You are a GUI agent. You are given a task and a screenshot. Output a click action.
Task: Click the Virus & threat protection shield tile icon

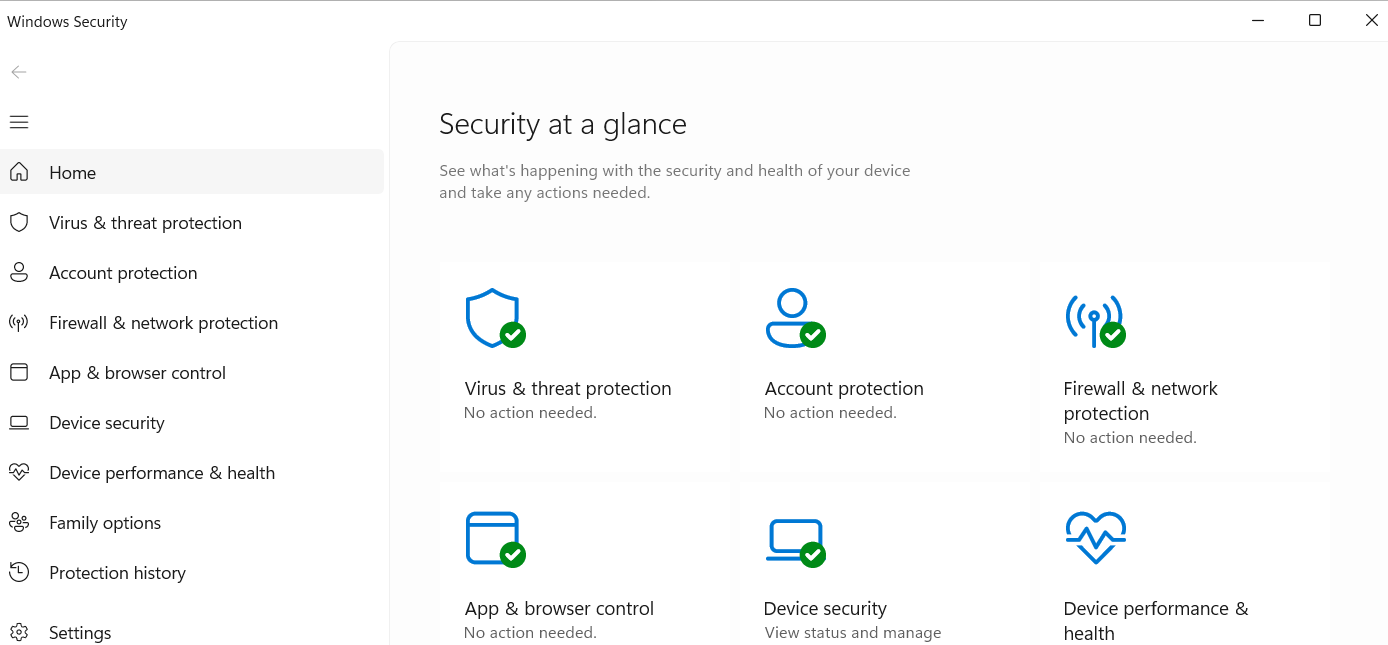coord(495,318)
